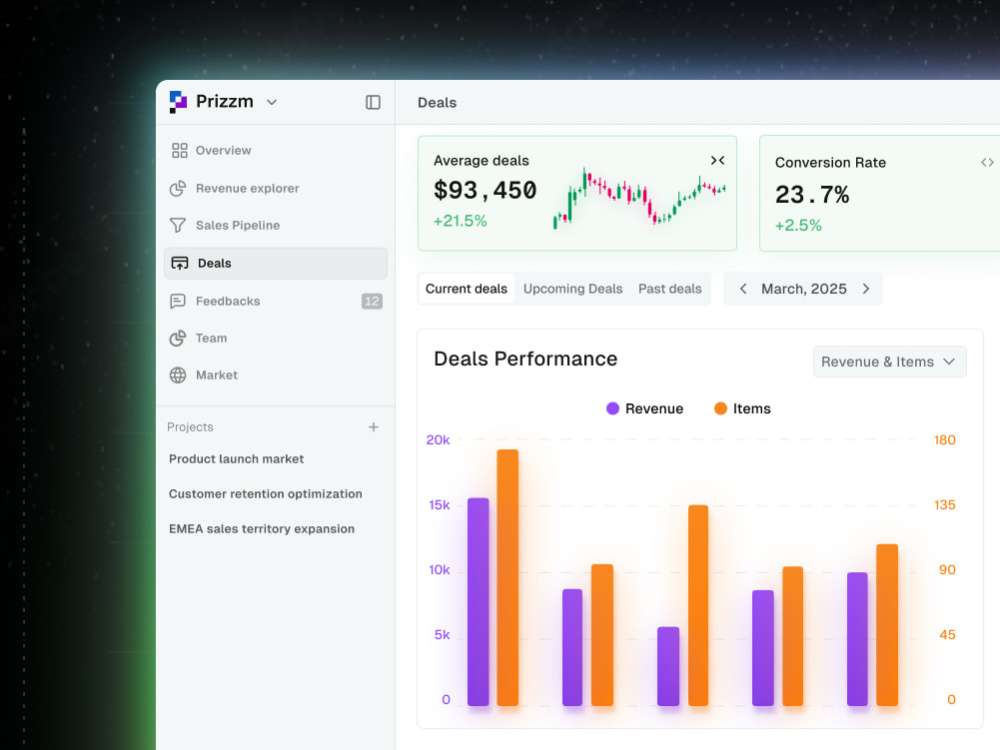Click the 12 badge next to Feedbacks

372,301
